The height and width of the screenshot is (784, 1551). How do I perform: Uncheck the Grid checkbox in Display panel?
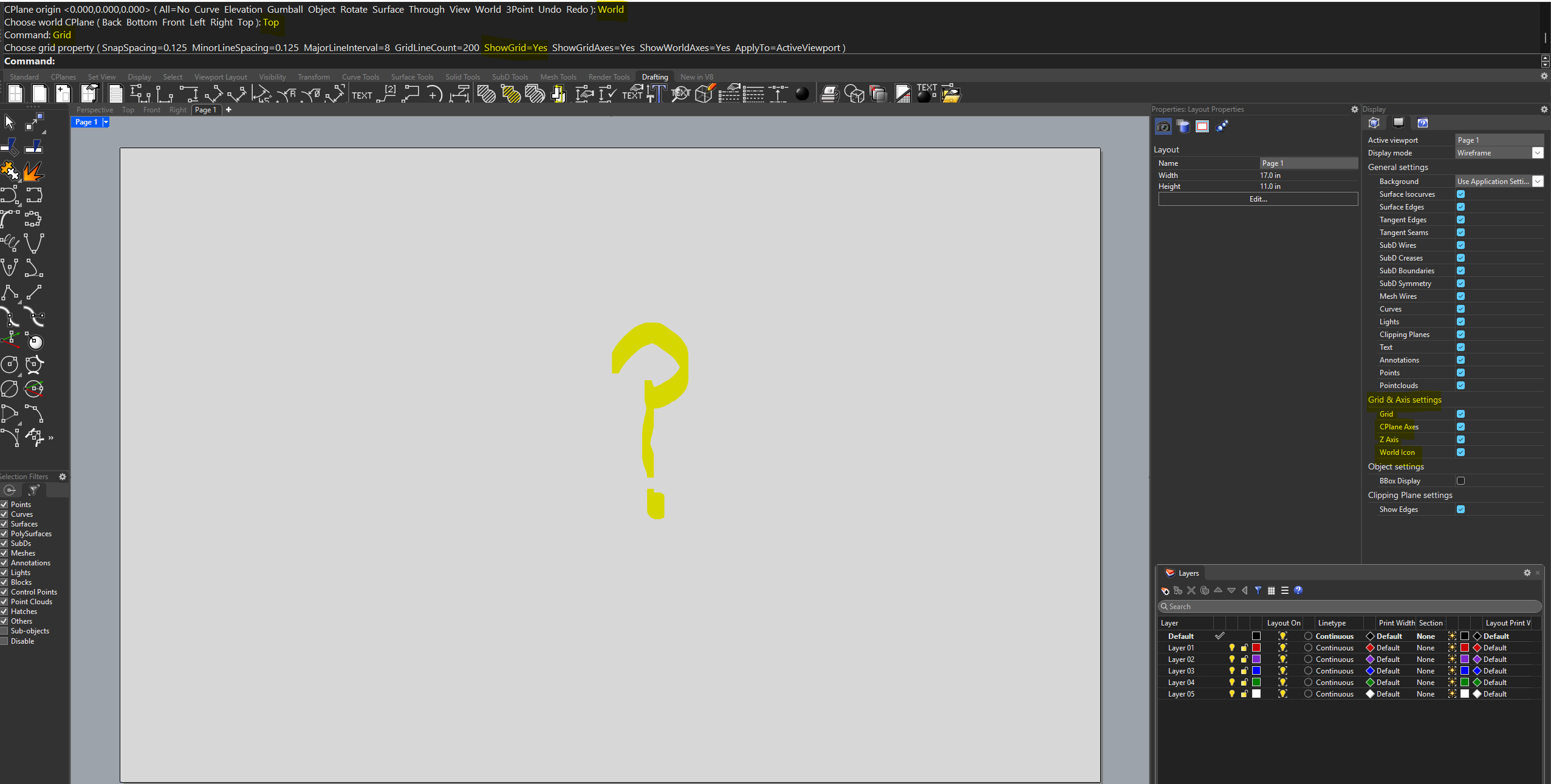pos(1460,414)
